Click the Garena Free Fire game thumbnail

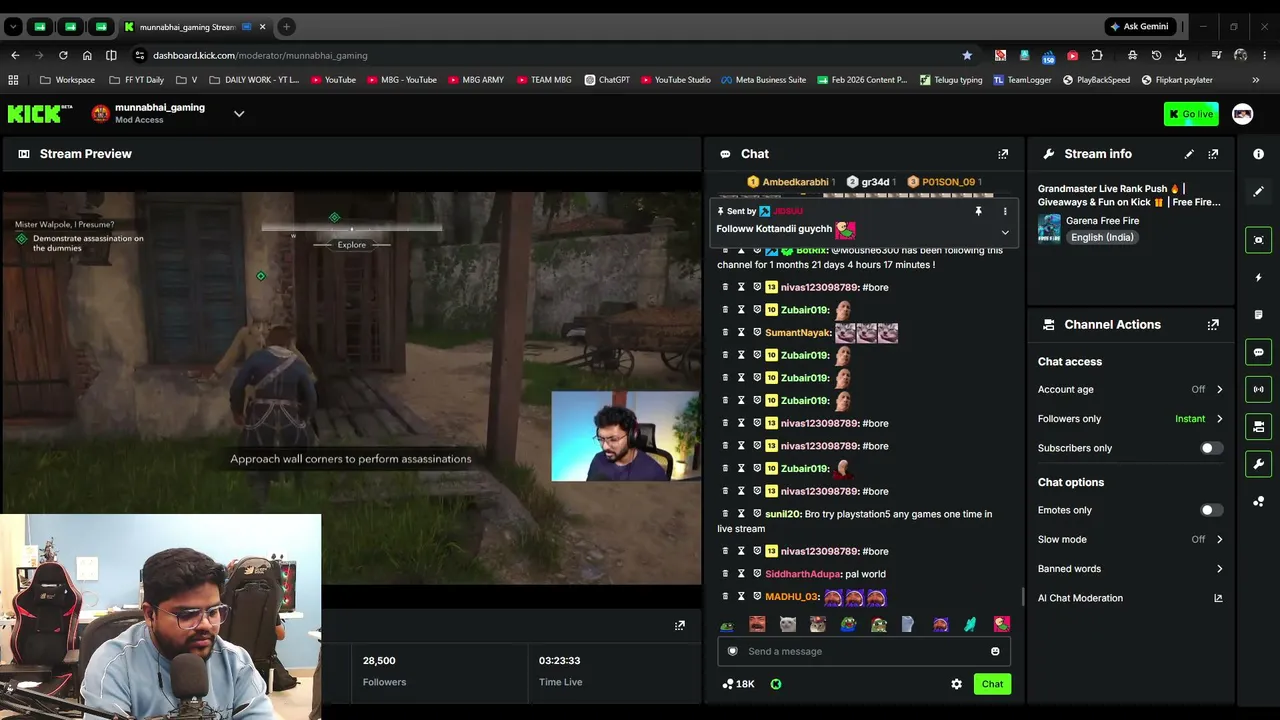coord(1049,229)
